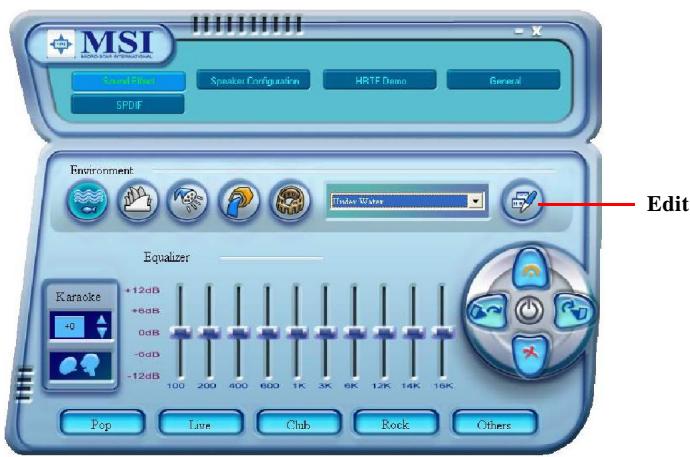The image size is (690, 457).
Task: Open the environment Edit pencil icon
Action: pos(523,201)
